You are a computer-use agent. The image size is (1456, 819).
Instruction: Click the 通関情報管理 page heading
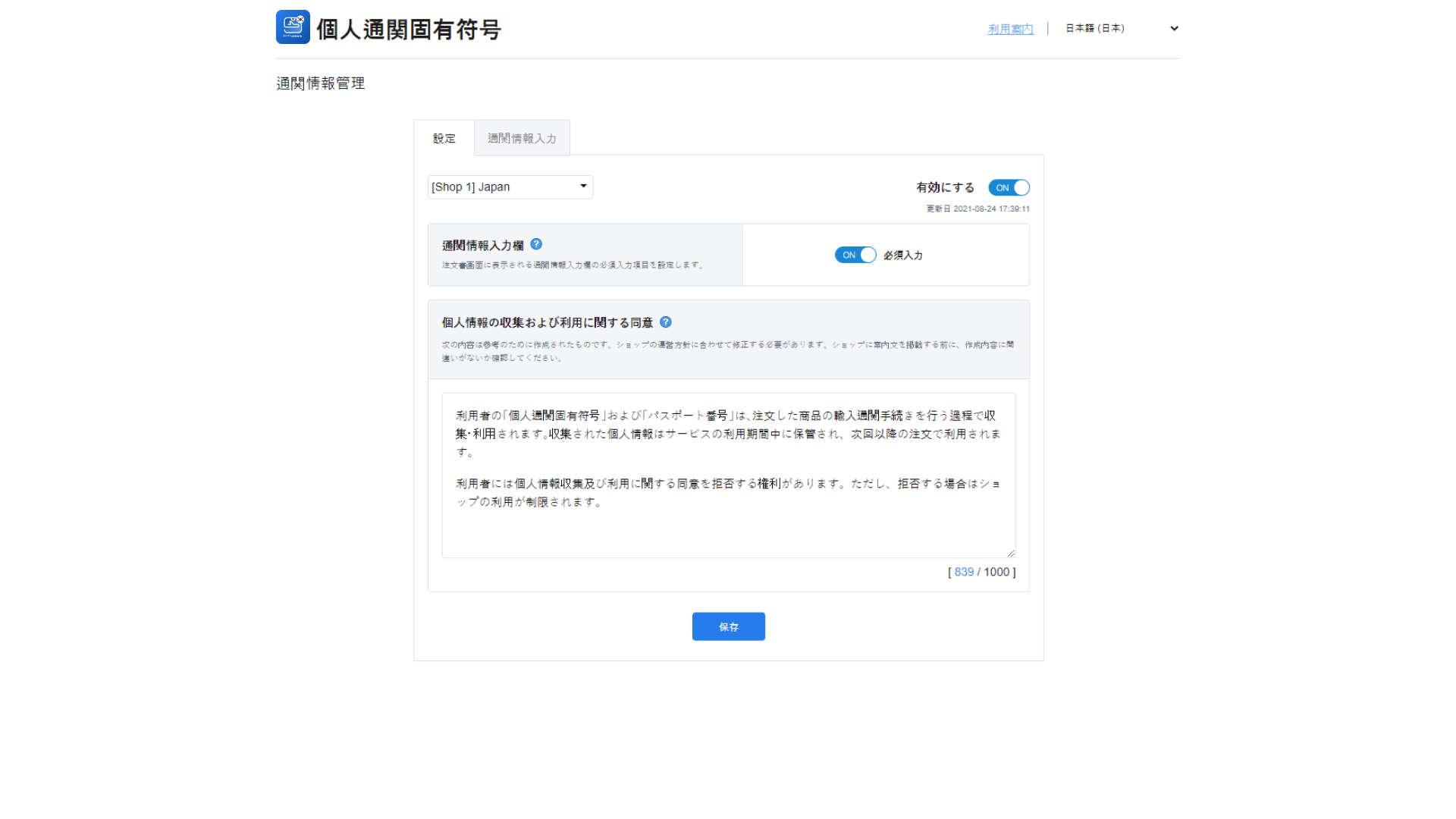click(x=321, y=83)
